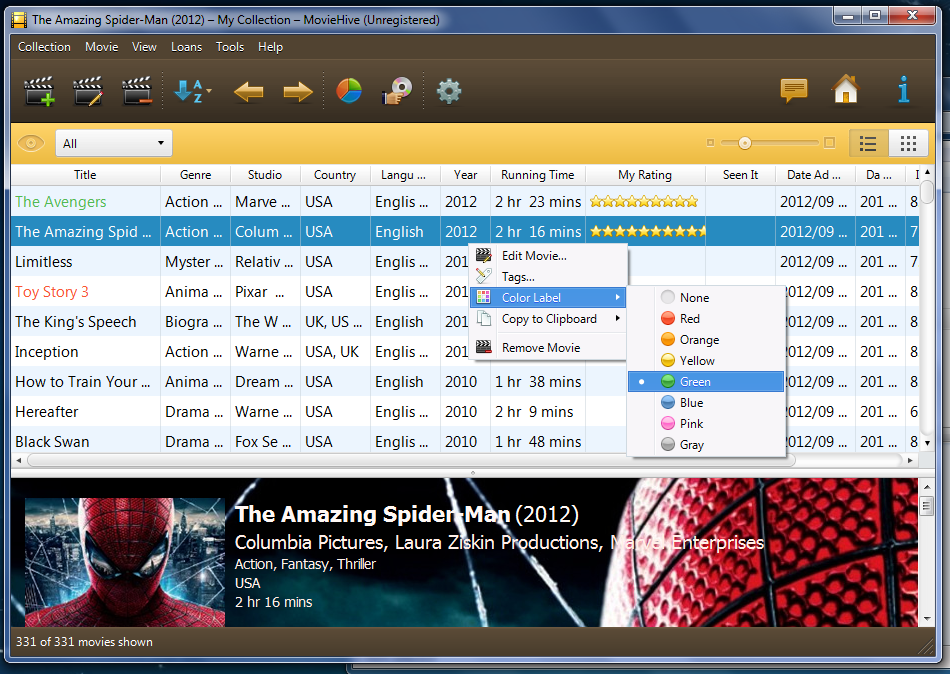Click the horizontal scrollbar right arrow
The width and height of the screenshot is (950, 674).
click(910, 461)
